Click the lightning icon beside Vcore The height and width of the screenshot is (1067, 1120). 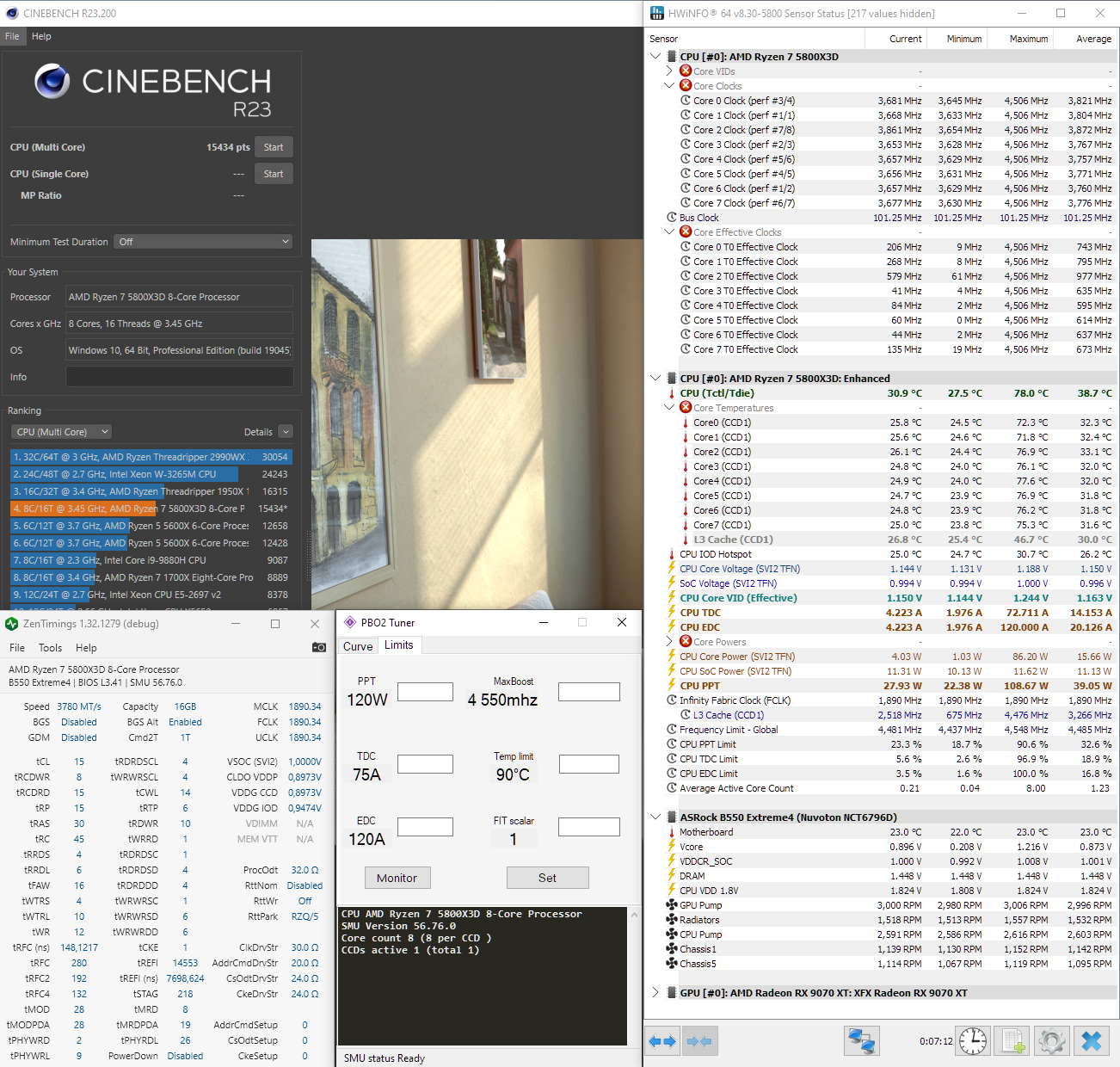672,847
